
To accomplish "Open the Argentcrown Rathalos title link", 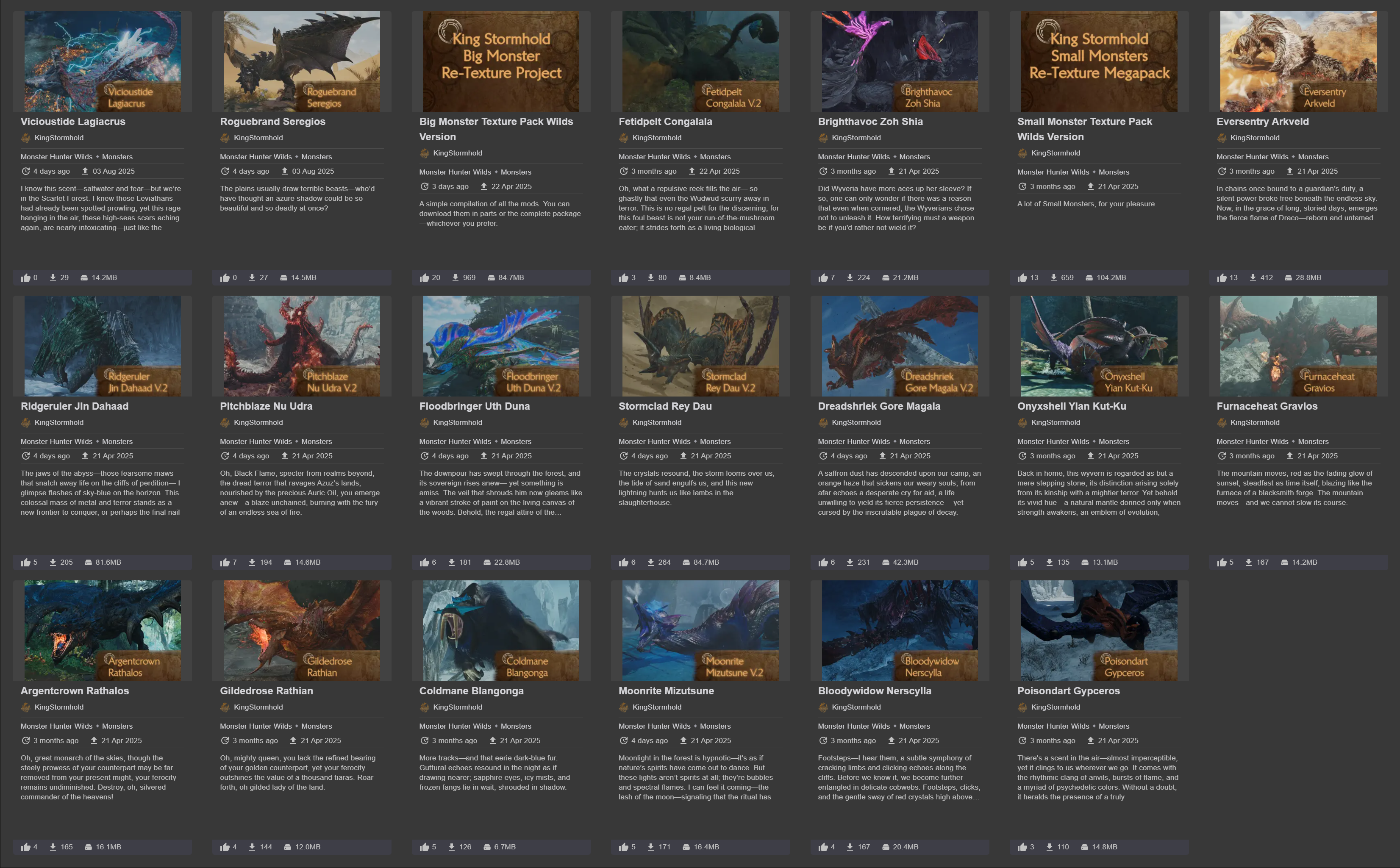I will coord(75,691).
